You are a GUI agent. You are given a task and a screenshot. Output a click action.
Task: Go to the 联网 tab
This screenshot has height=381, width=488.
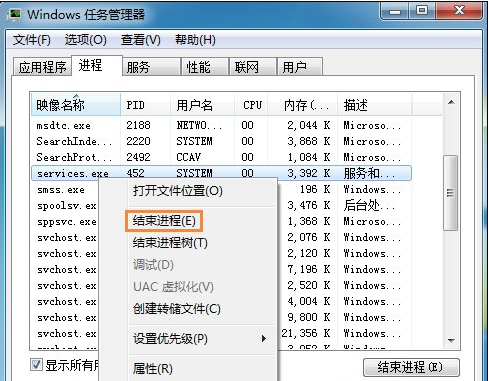click(x=253, y=67)
